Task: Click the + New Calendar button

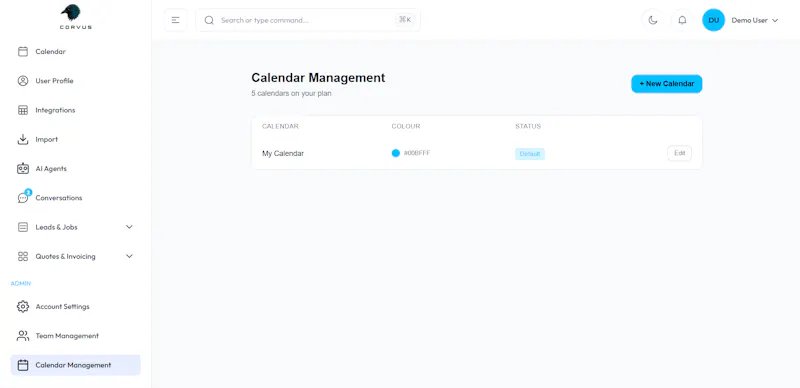Action: (x=666, y=84)
